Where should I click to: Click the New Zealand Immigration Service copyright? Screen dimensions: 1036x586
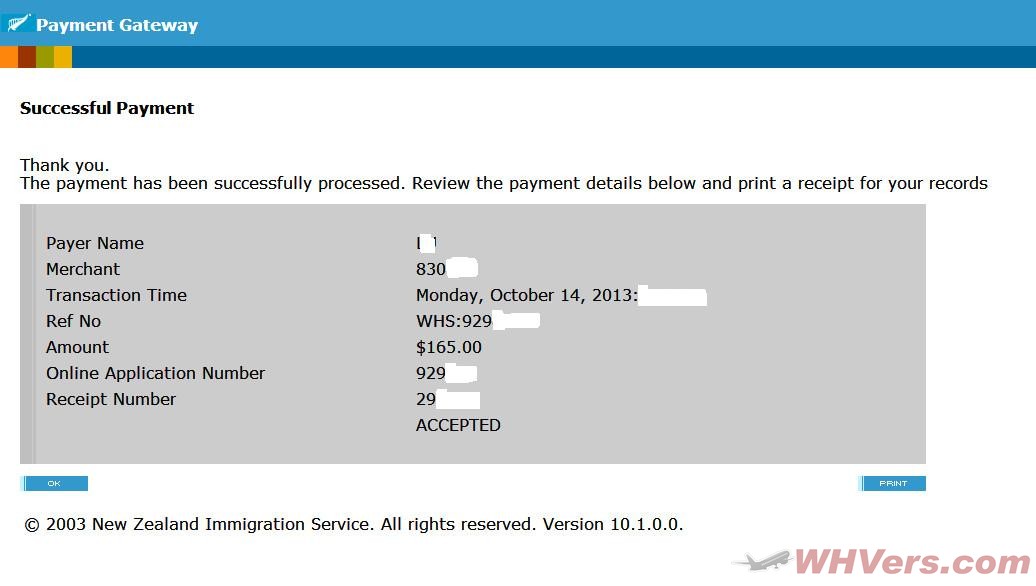click(354, 524)
